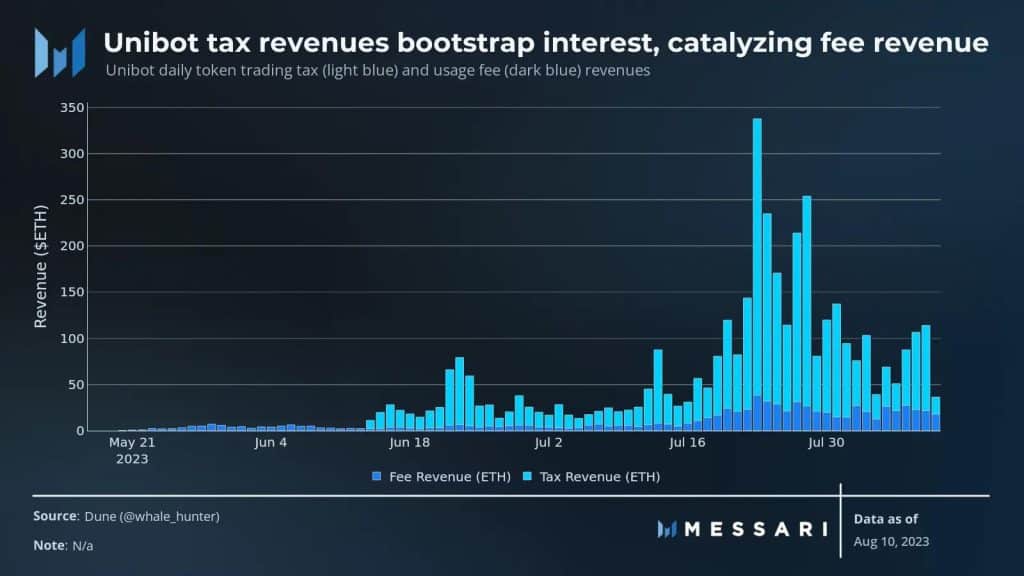1024x576 pixels.
Task: Click the chart title about Unibot tax revenues
Action: tap(546, 42)
